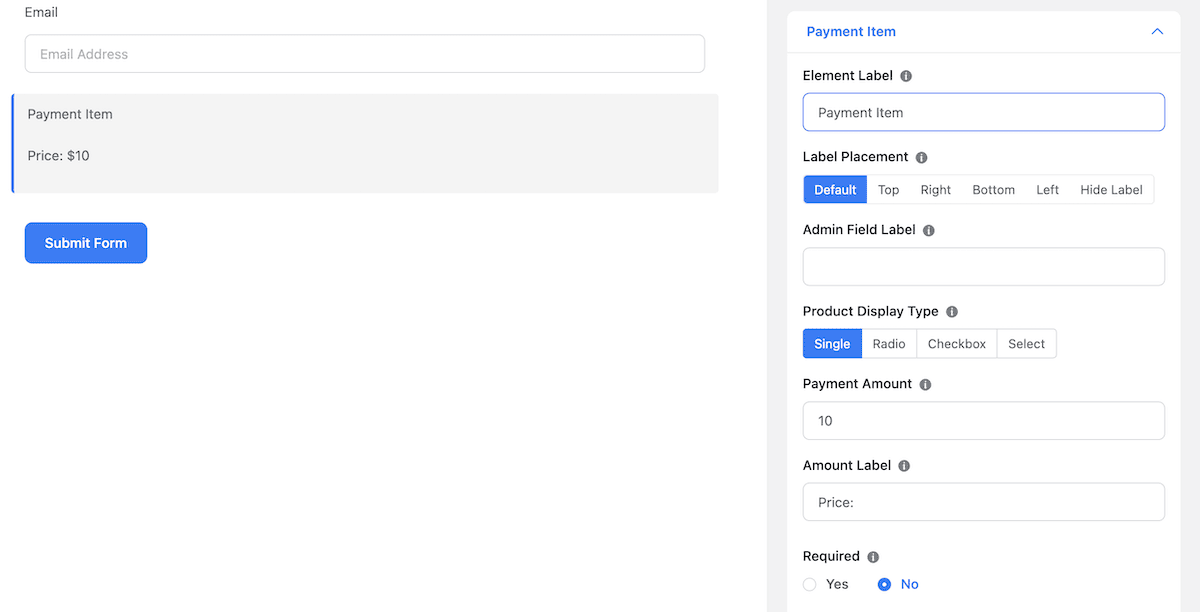The image size is (1200, 612).
Task: Choose Default label placement
Action: click(835, 190)
